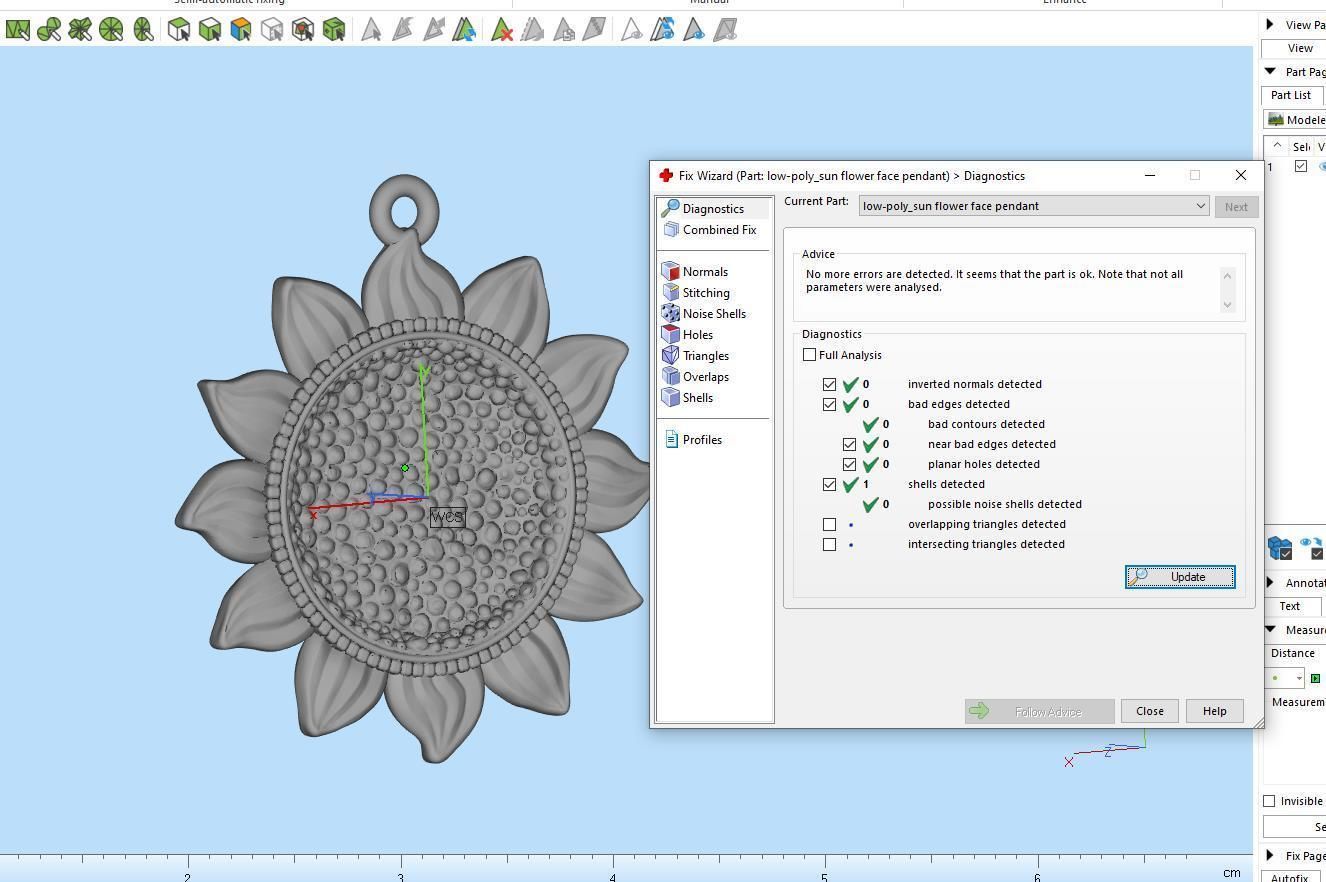The height and width of the screenshot is (882, 1326).
Task: Collapse the Measurement section
Action: click(1270, 629)
